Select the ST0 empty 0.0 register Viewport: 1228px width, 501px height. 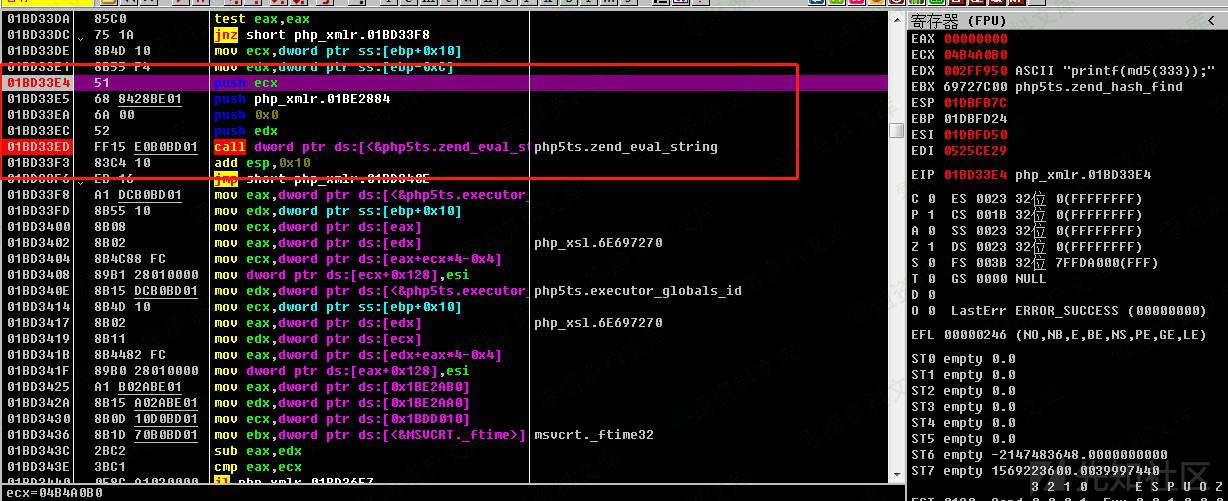[x=963, y=359]
